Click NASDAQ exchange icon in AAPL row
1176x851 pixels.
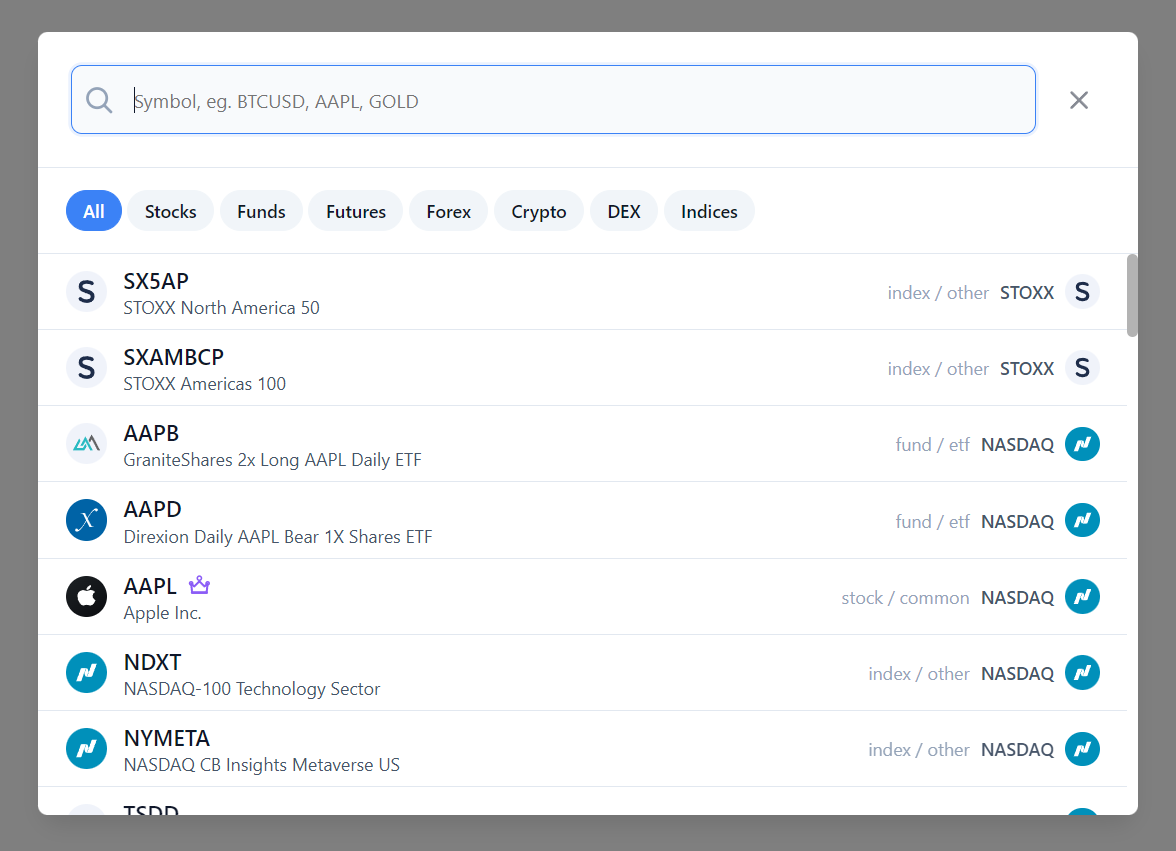[x=1082, y=597]
